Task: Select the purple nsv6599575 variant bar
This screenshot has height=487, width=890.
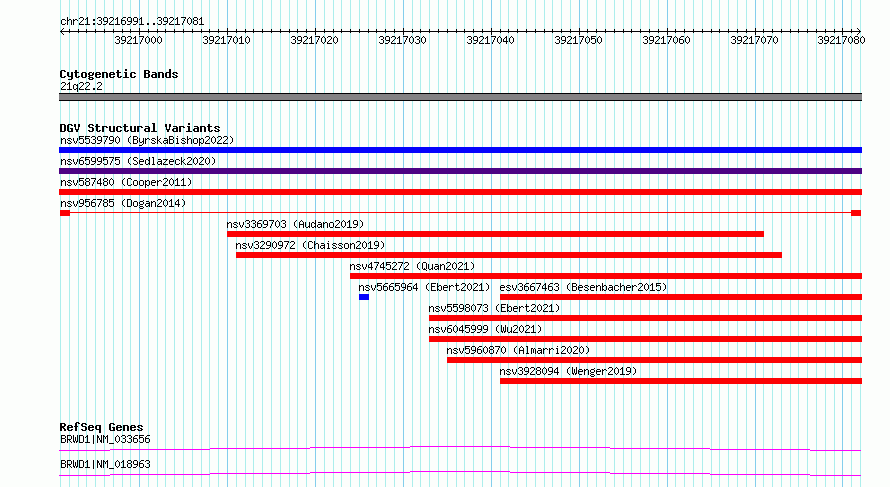Action: pyautogui.click(x=460, y=171)
